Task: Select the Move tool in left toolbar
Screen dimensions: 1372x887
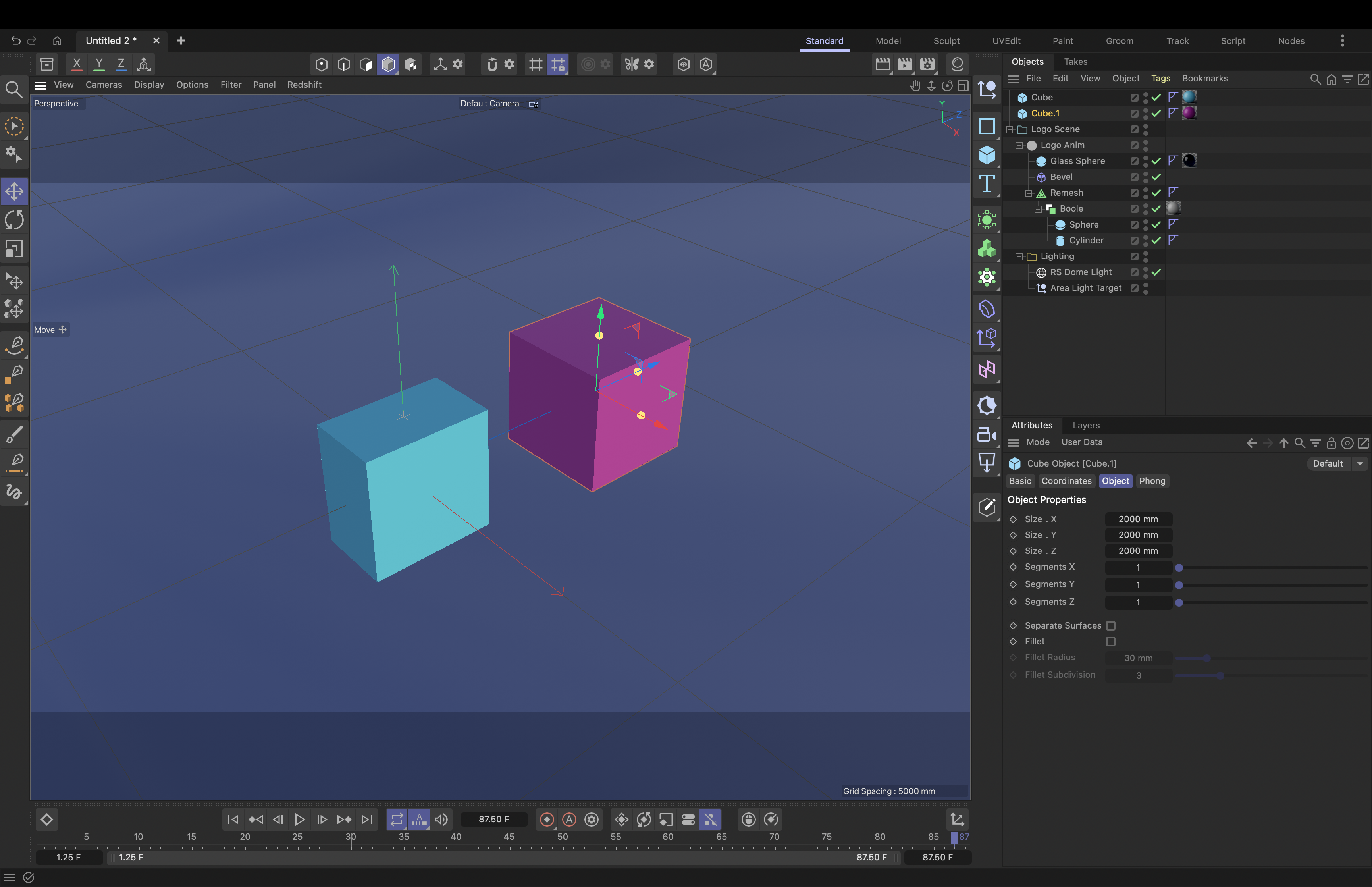Action: [x=14, y=191]
